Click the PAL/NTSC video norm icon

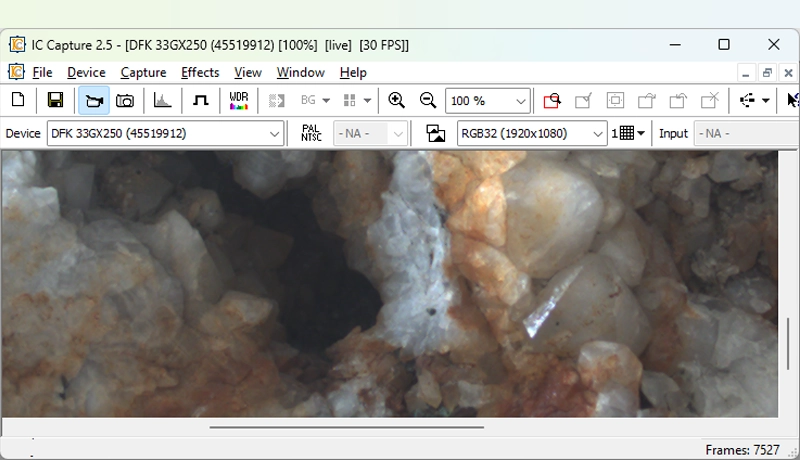[x=311, y=133]
